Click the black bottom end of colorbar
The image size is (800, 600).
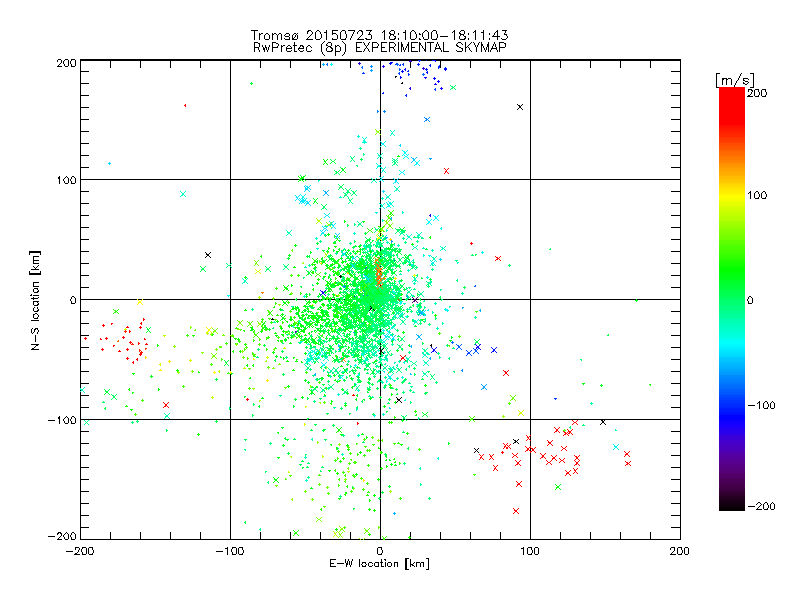[732, 504]
